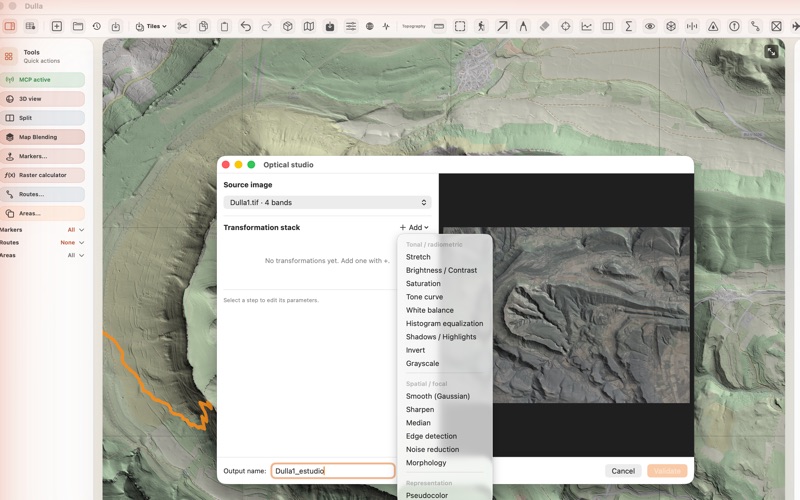Image resolution: width=800 pixels, height=500 pixels.
Task: Expand Markers filter set to All
Action: point(76,230)
